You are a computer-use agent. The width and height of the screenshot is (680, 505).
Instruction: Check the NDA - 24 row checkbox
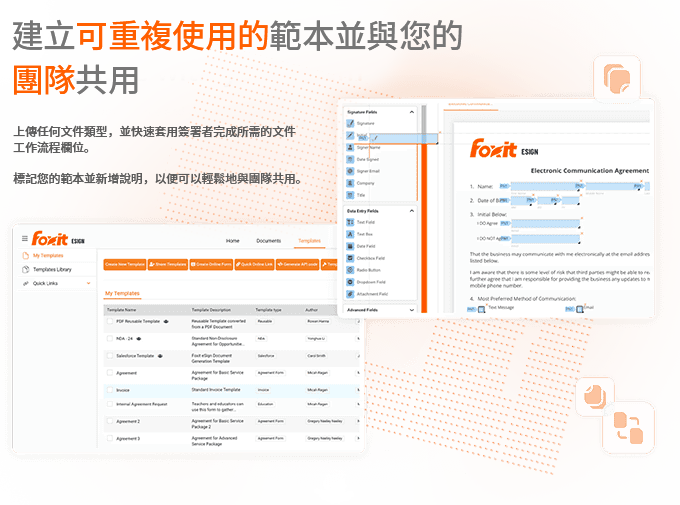(110, 338)
